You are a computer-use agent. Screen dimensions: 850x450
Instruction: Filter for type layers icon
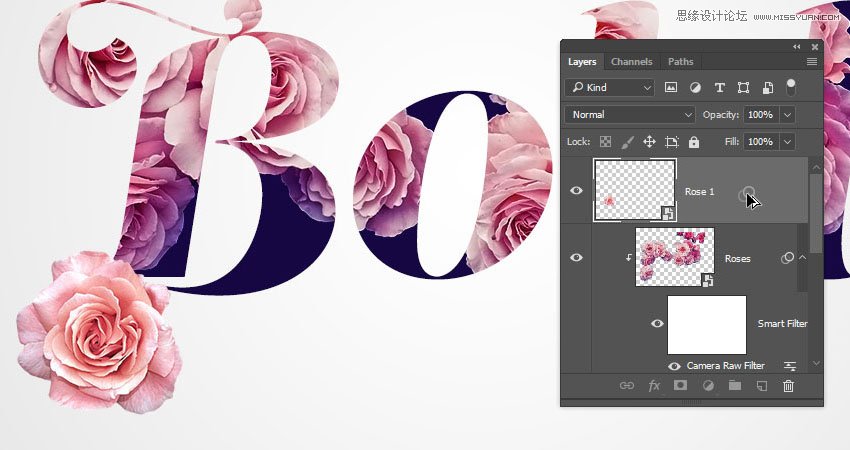pos(719,87)
